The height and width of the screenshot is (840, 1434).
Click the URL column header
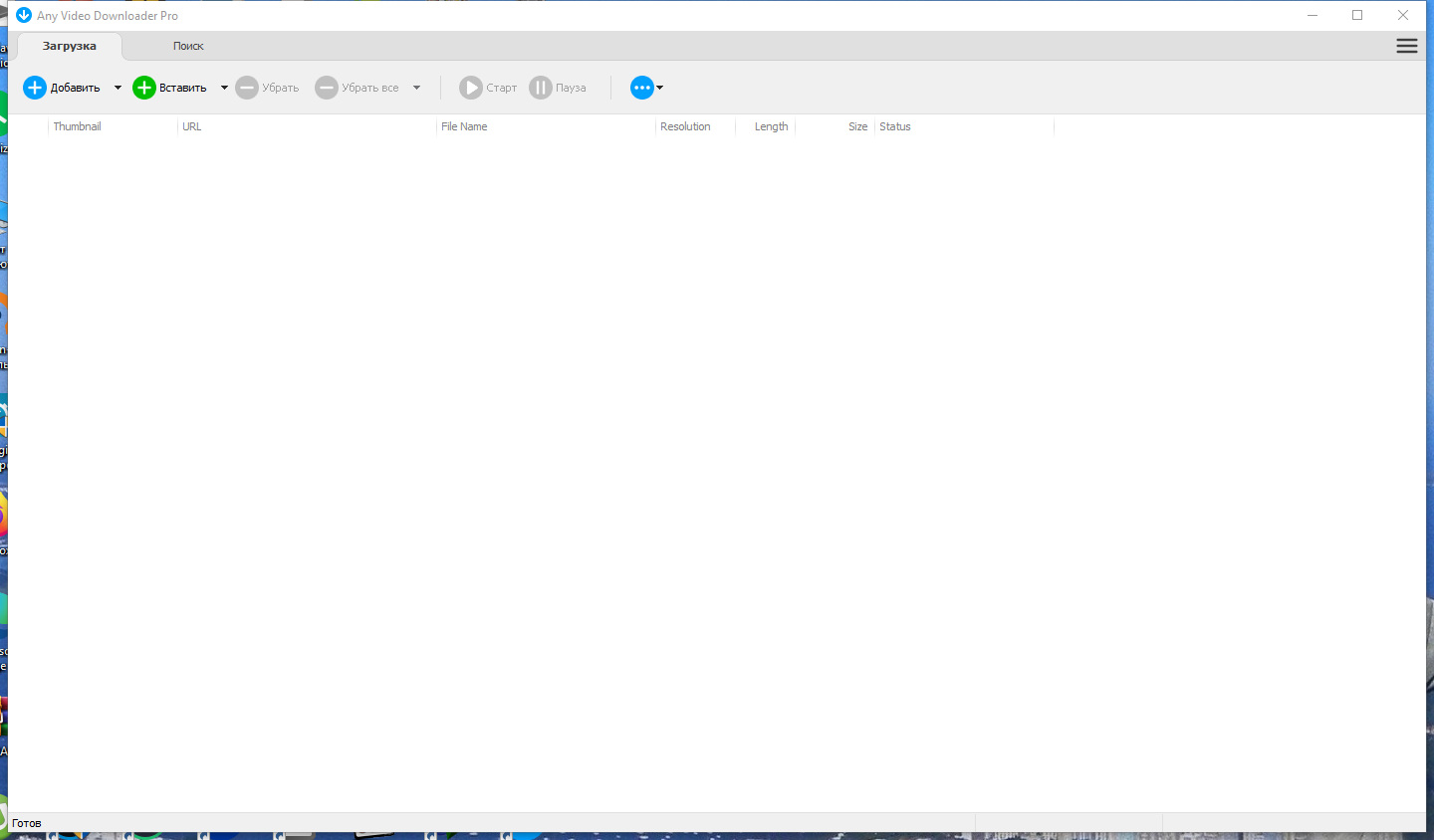pyautogui.click(x=307, y=126)
